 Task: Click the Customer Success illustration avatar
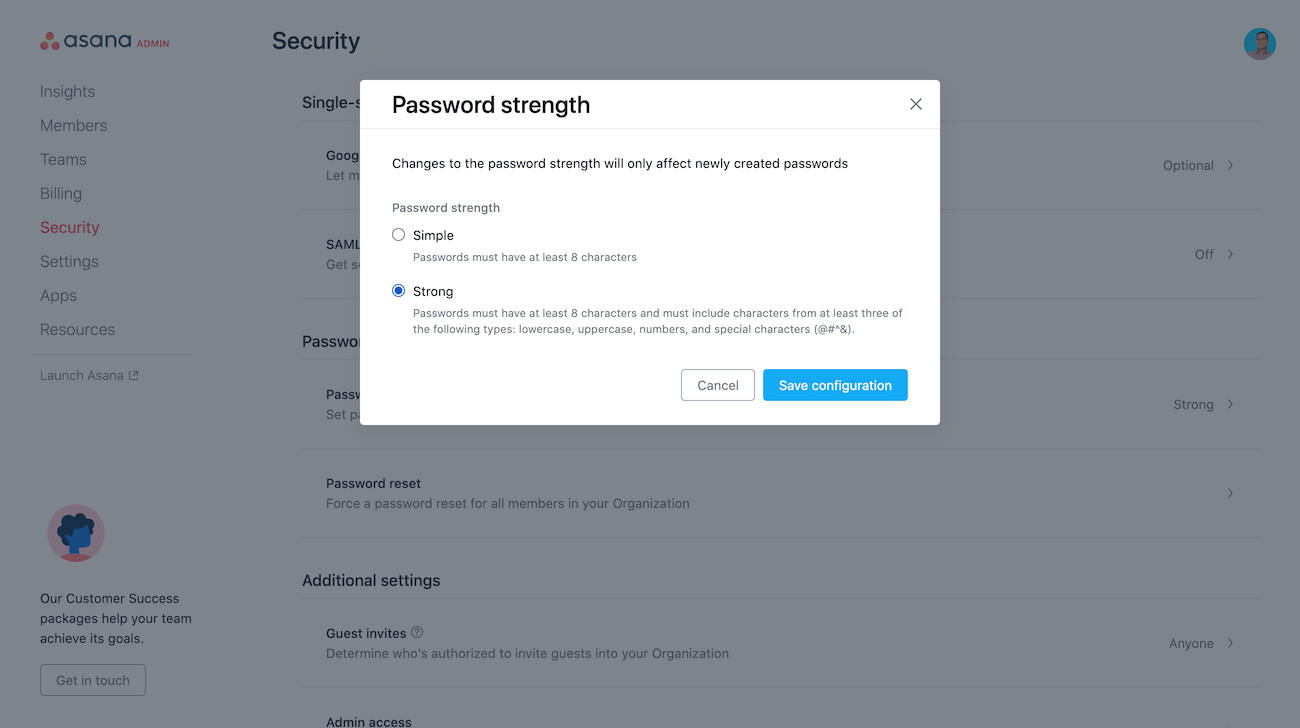click(x=76, y=533)
